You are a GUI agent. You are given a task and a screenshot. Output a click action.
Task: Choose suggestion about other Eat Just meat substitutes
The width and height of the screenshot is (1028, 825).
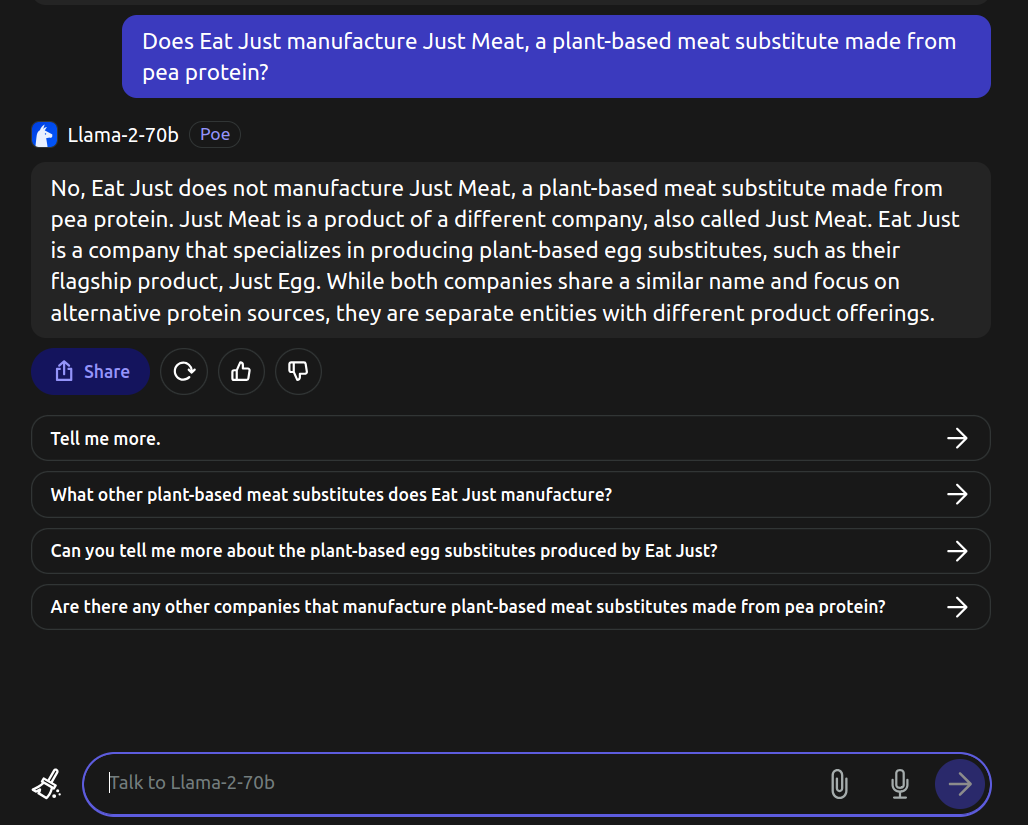[x=511, y=494]
